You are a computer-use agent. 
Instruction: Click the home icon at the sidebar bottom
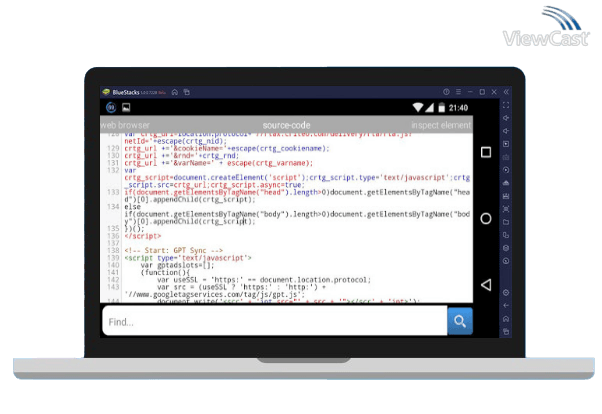point(506,319)
